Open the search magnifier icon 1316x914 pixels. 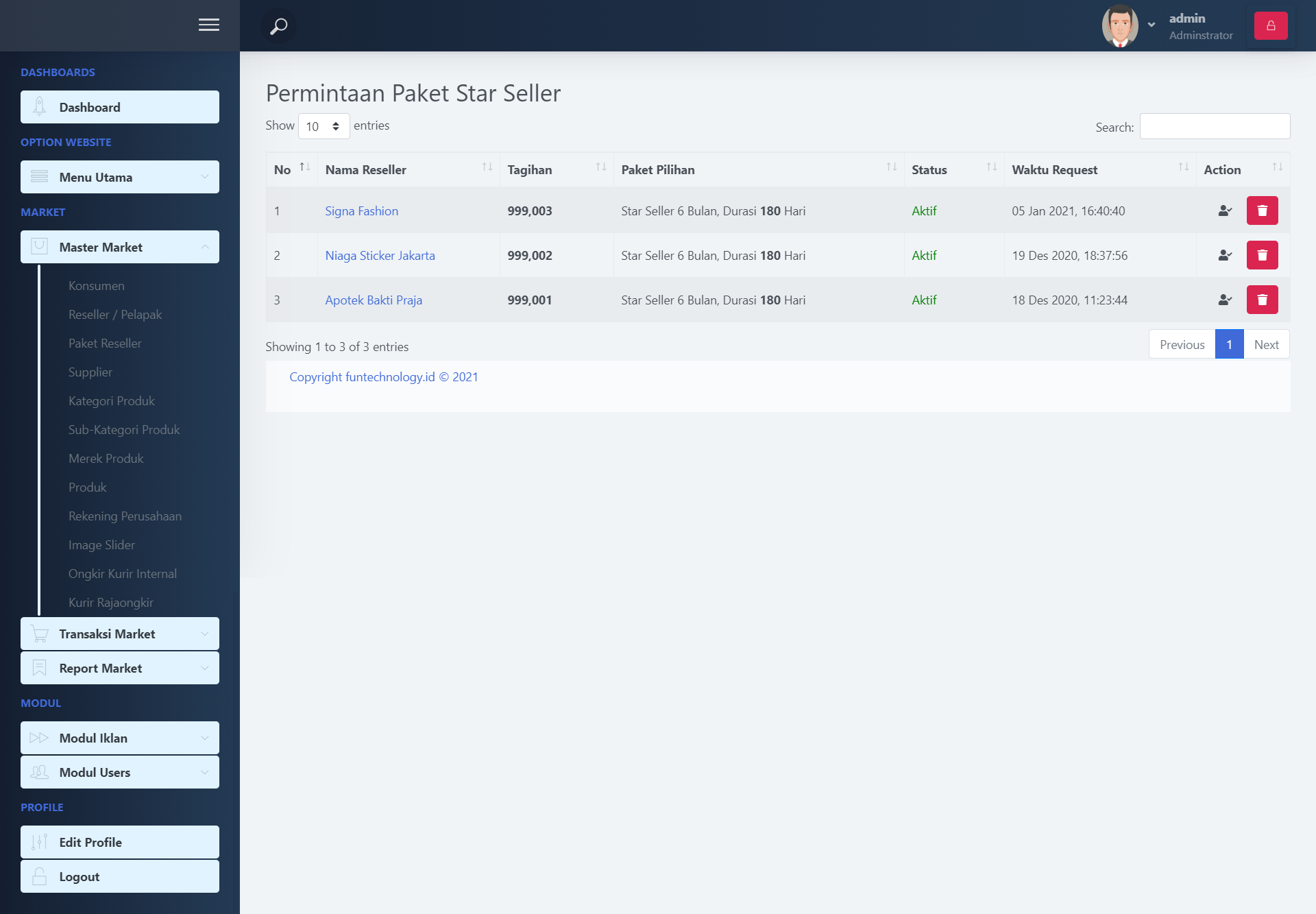coord(278,26)
